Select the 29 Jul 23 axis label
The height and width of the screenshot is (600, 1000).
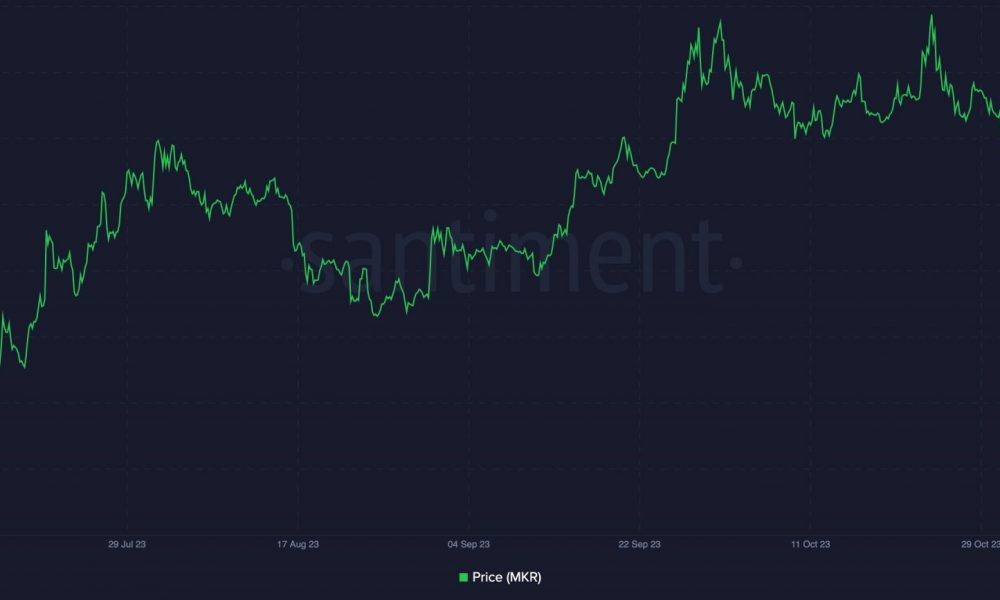(x=127, y=544)
